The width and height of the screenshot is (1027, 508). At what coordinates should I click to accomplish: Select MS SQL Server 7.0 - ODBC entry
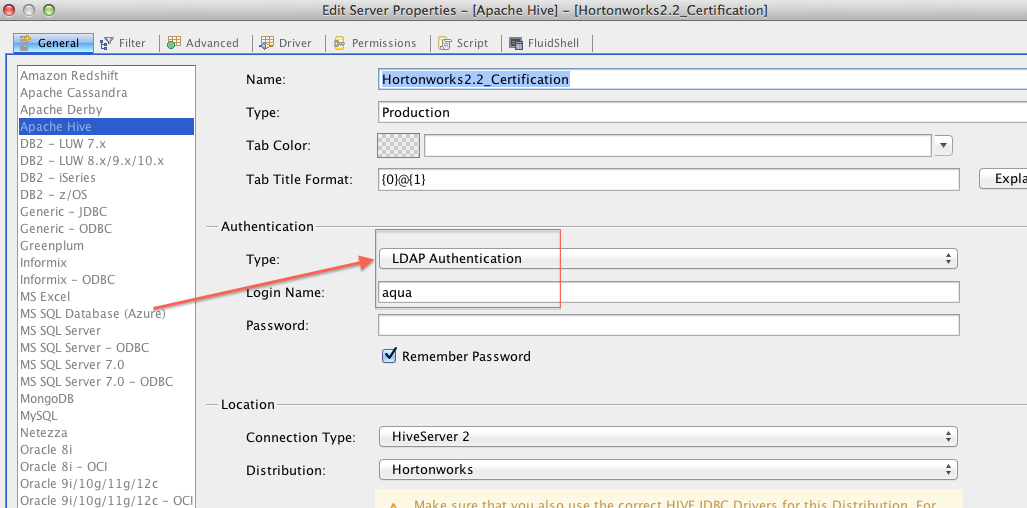(107, 382)
